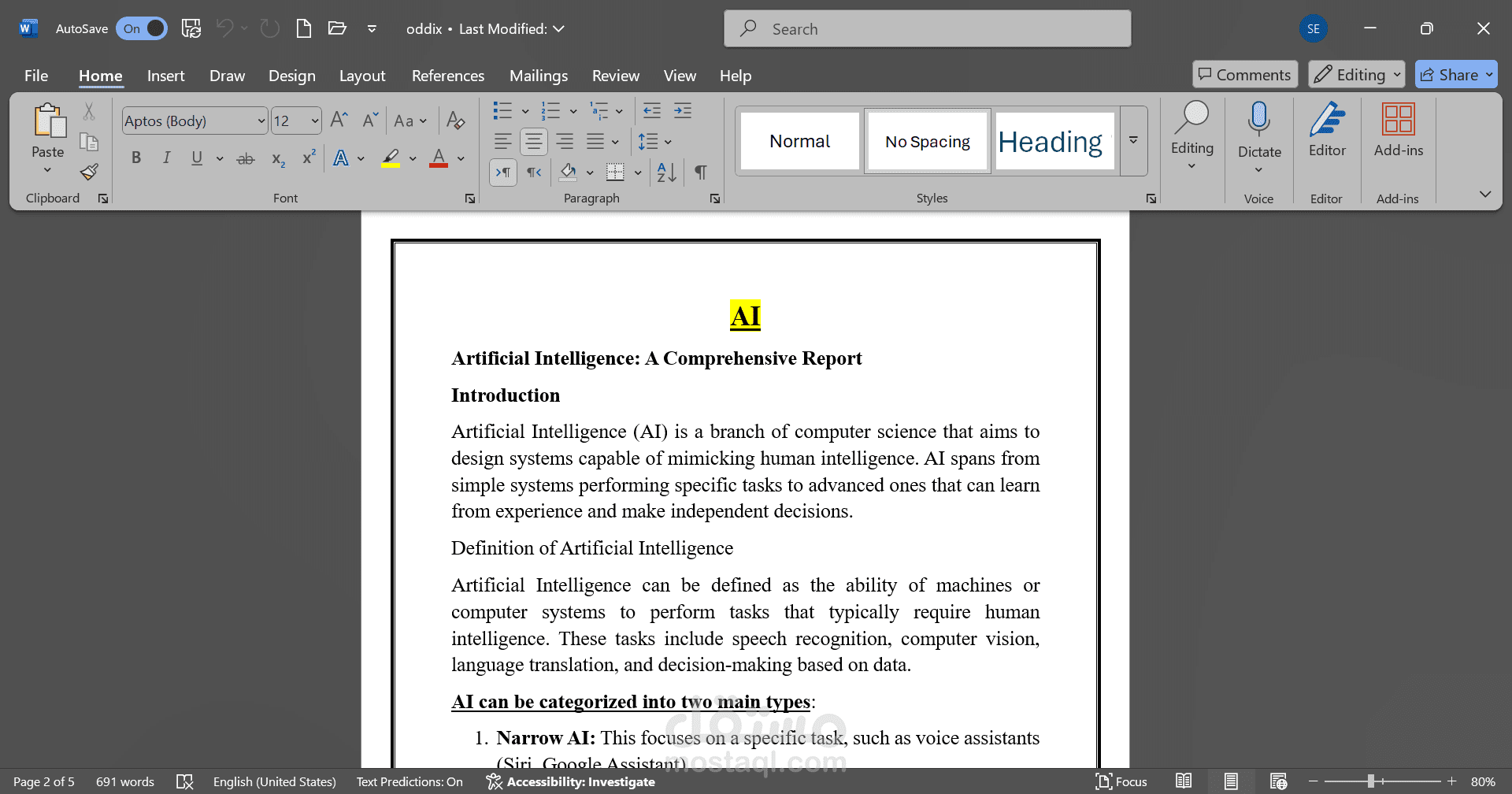Apply superscript formatting
This screenshot has width=1512, height=794.
click(309, 158)
